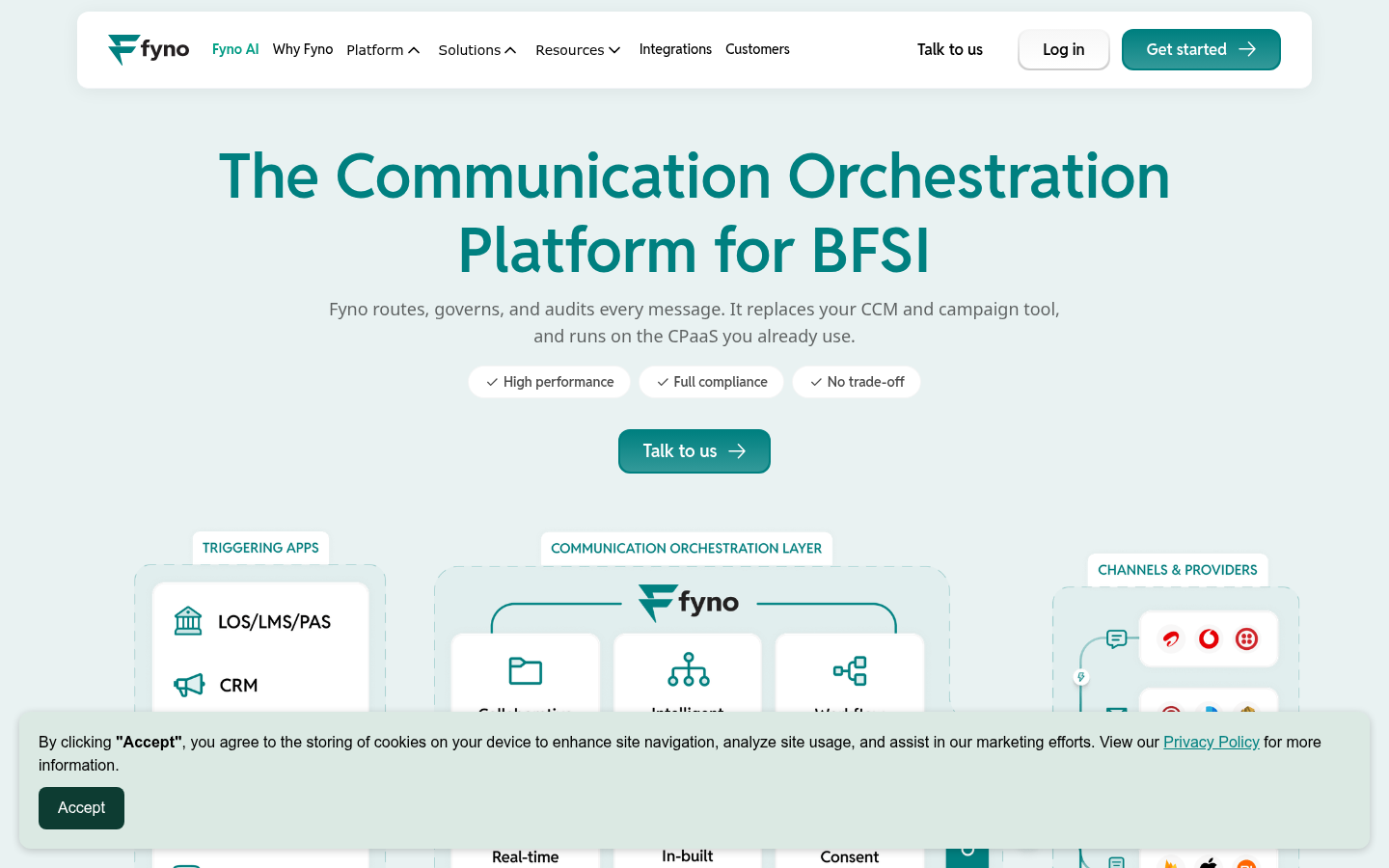The image size is (1389, 868).
Task: Click the COMMUNICATION ORCHESTRATION LAYER label
Action: (x=687, y=549)
